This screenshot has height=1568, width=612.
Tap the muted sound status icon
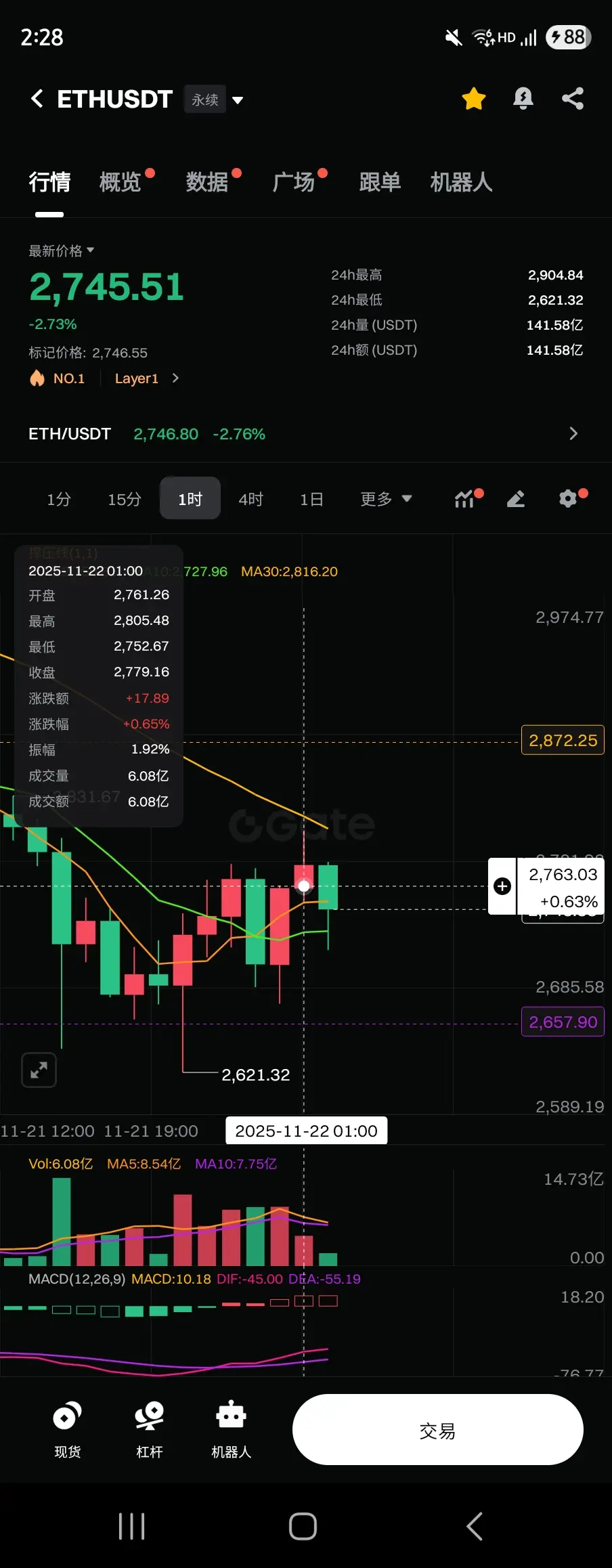pos(454,38)
